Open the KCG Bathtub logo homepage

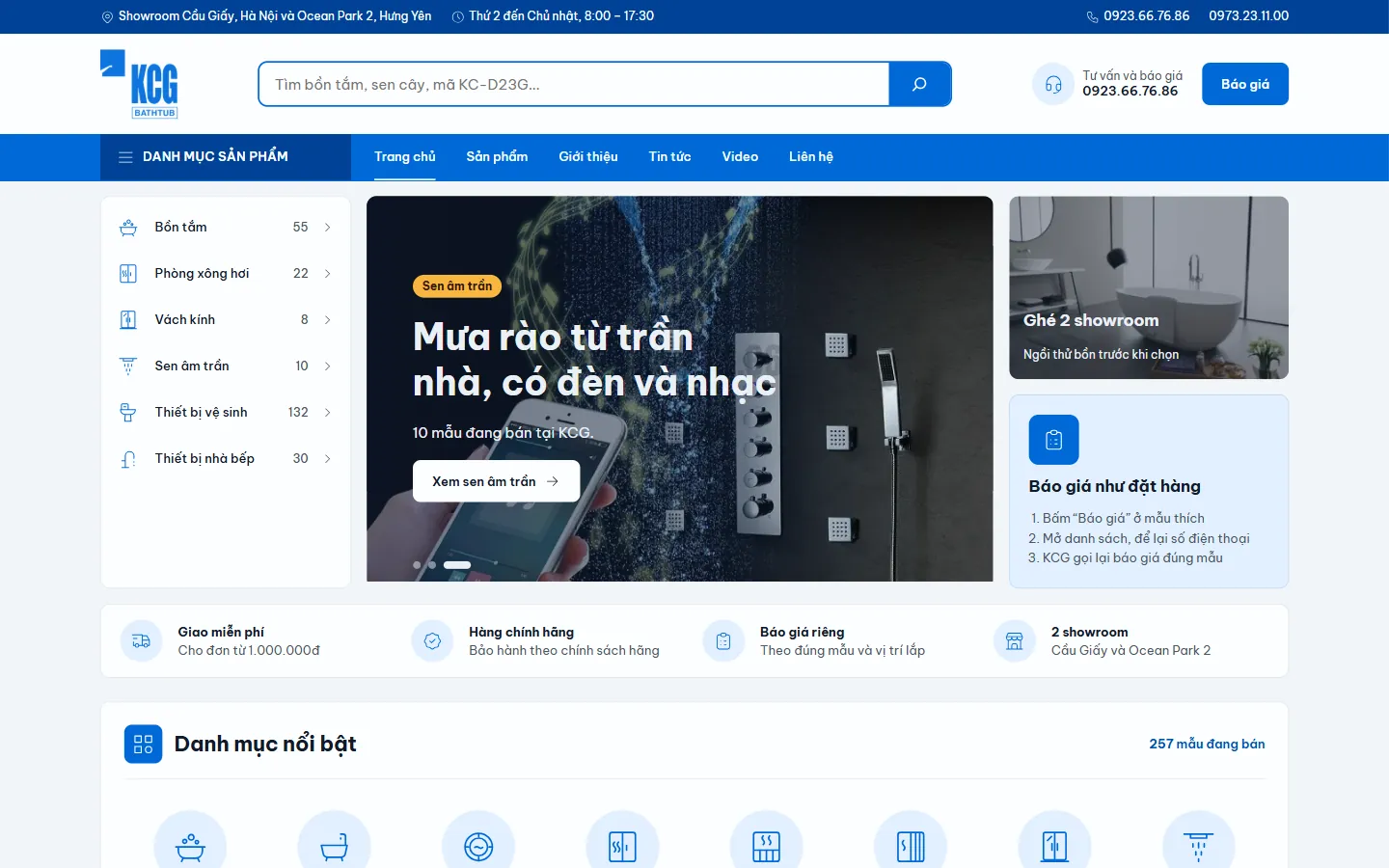coord(140,84)
